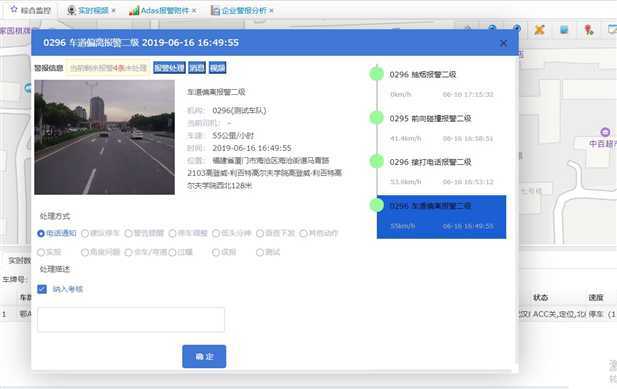Close the Adas报警附件 tab with its x
Screen dimensions: 617x389
[x=194, y=11]
